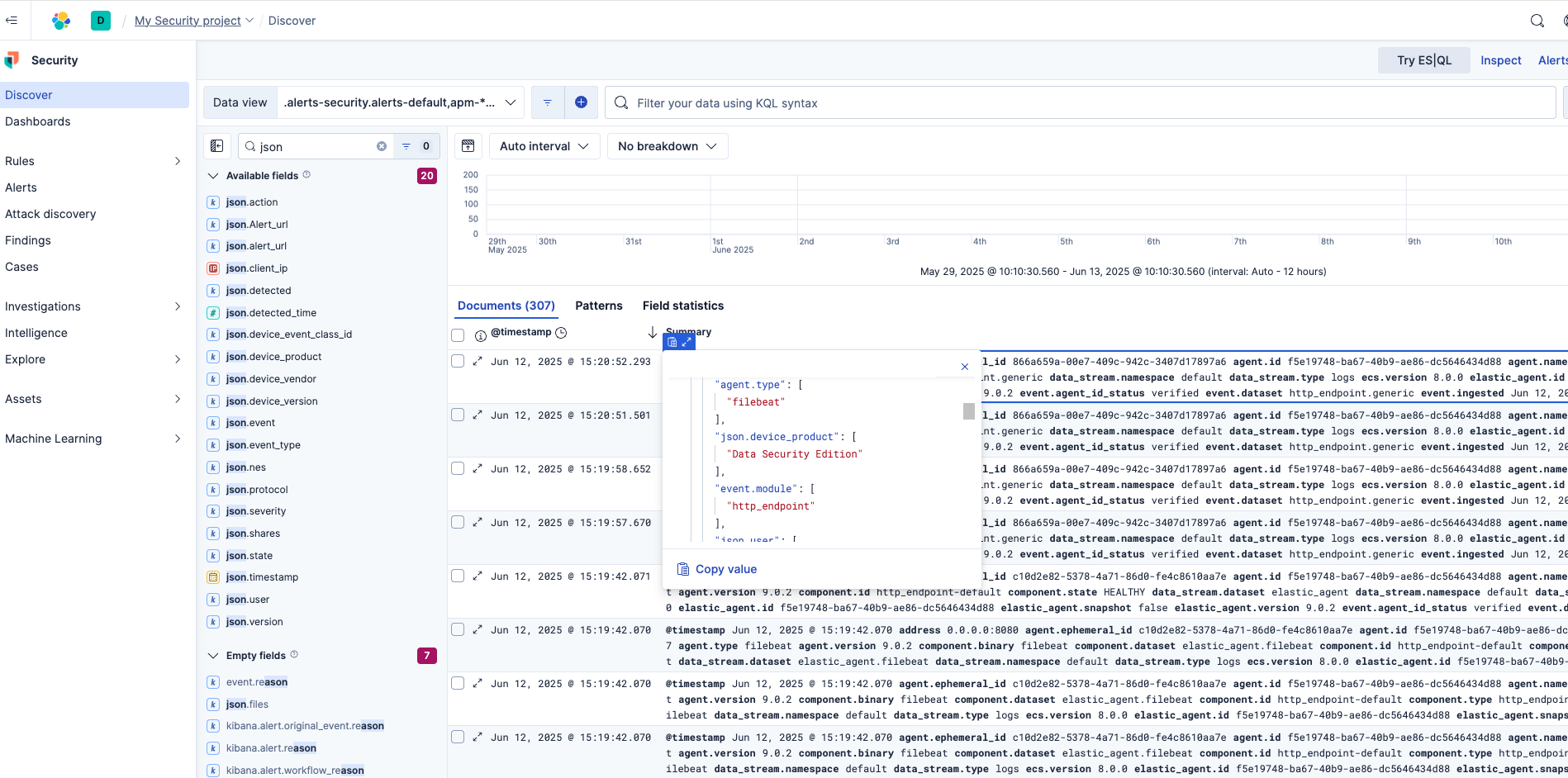This screenshot has height=778, width=1568.
Task: Expand document at 15:19:57.670
Action: click(478, 522)
